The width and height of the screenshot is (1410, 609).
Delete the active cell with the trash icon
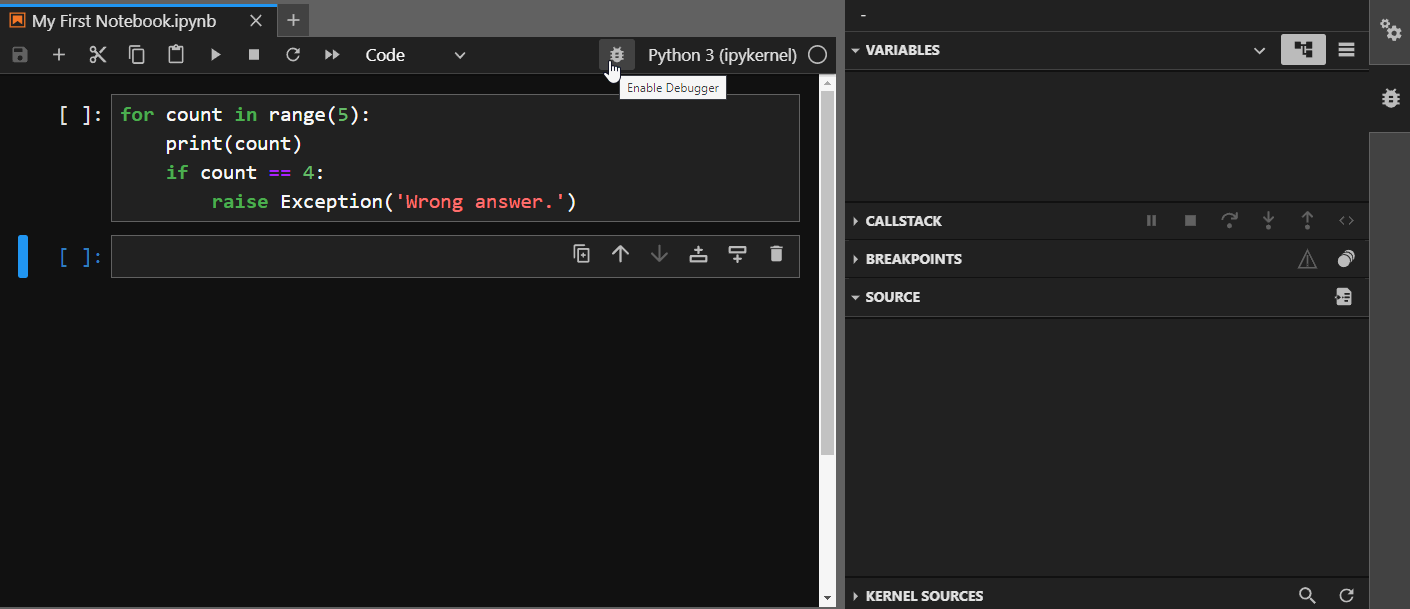click(x=776, y=254)
